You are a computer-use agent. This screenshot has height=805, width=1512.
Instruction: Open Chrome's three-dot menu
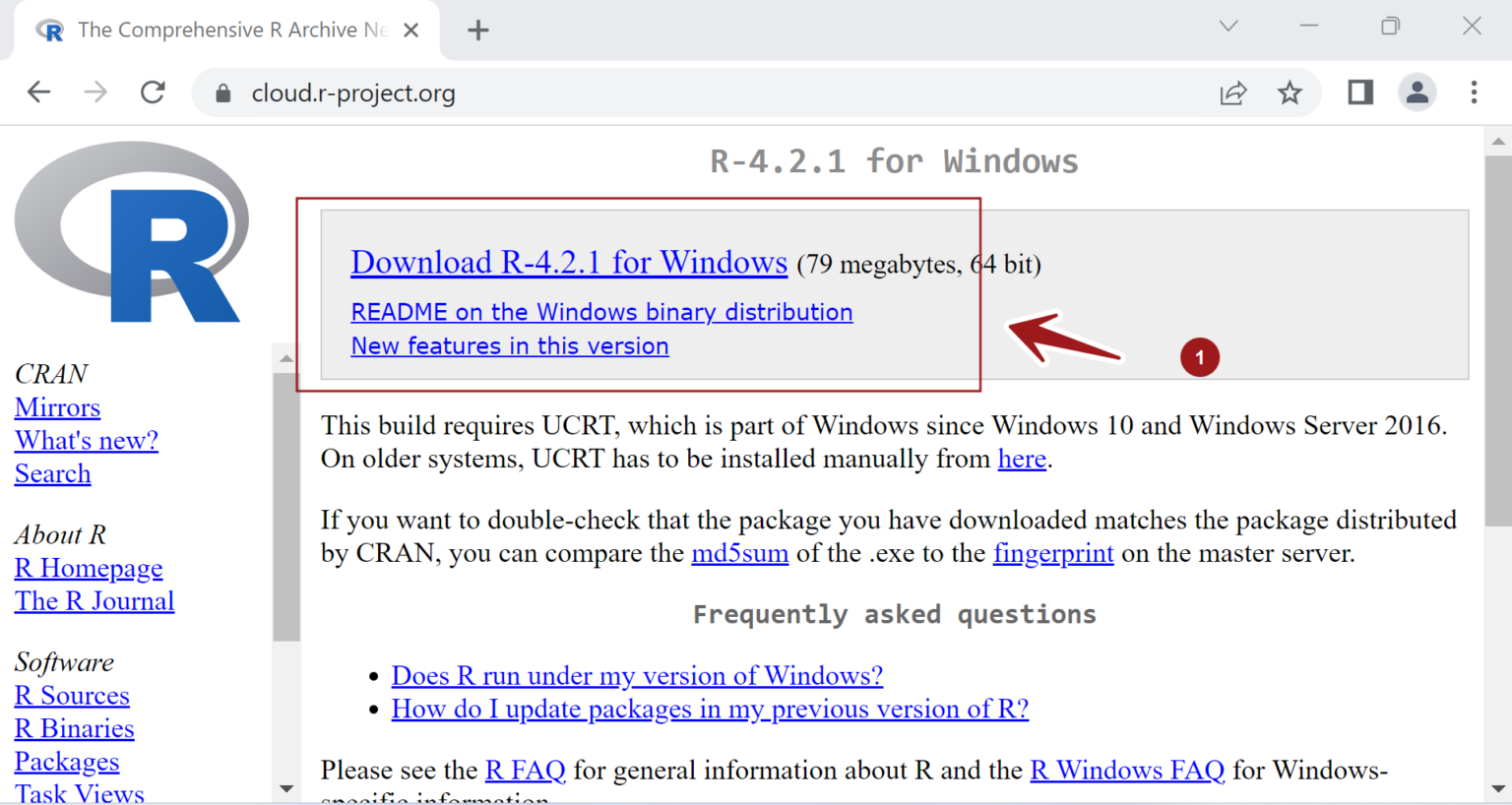point(1474,93)
